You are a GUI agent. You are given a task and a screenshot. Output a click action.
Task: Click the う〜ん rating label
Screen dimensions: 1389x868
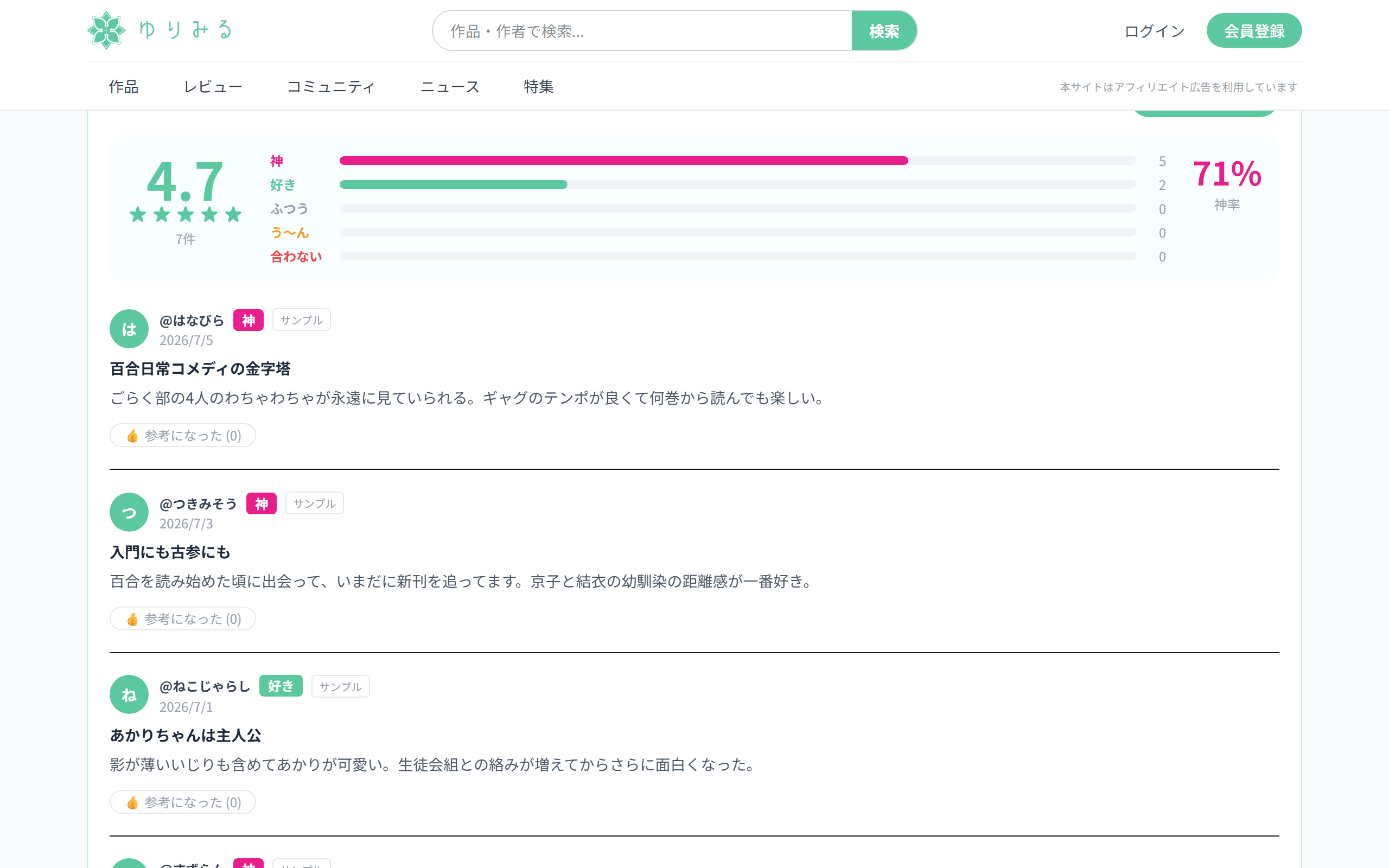pos(289,233)
